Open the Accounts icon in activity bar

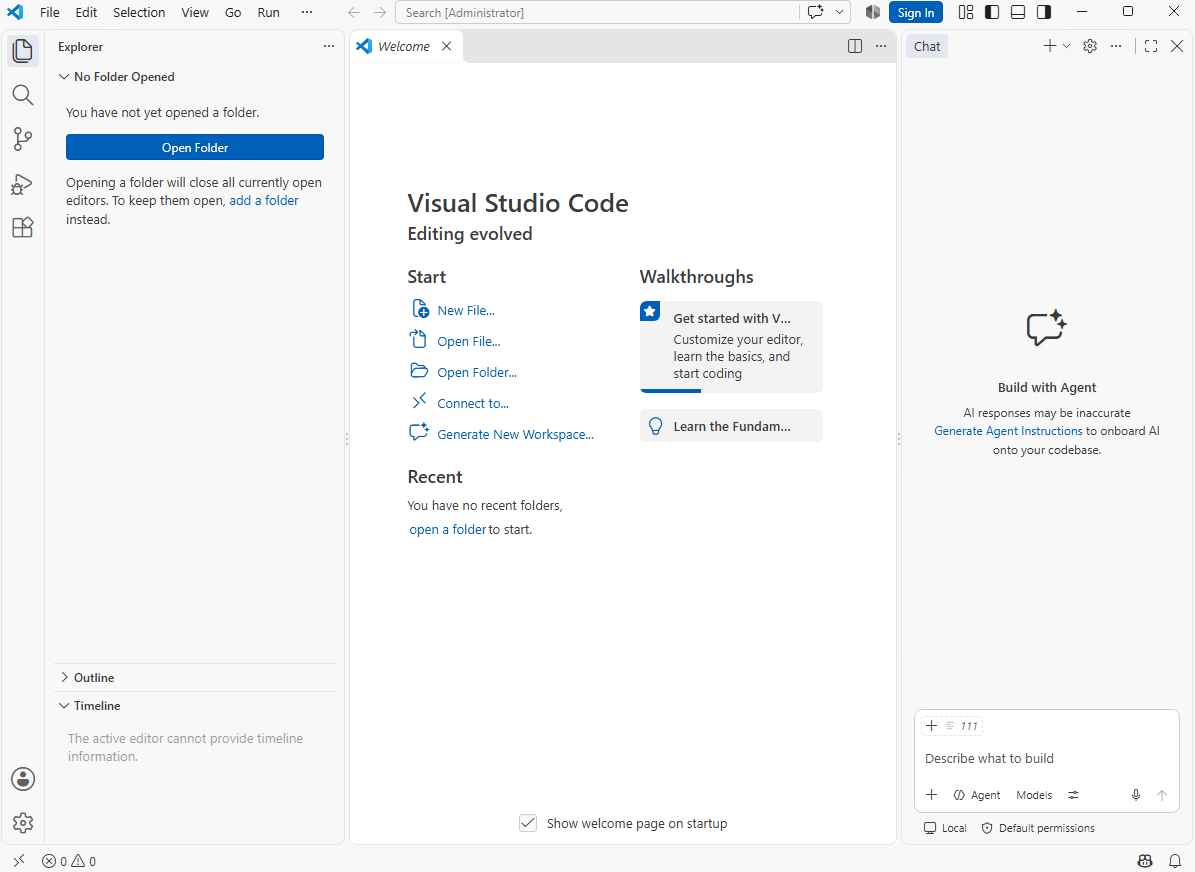[23, 779]
